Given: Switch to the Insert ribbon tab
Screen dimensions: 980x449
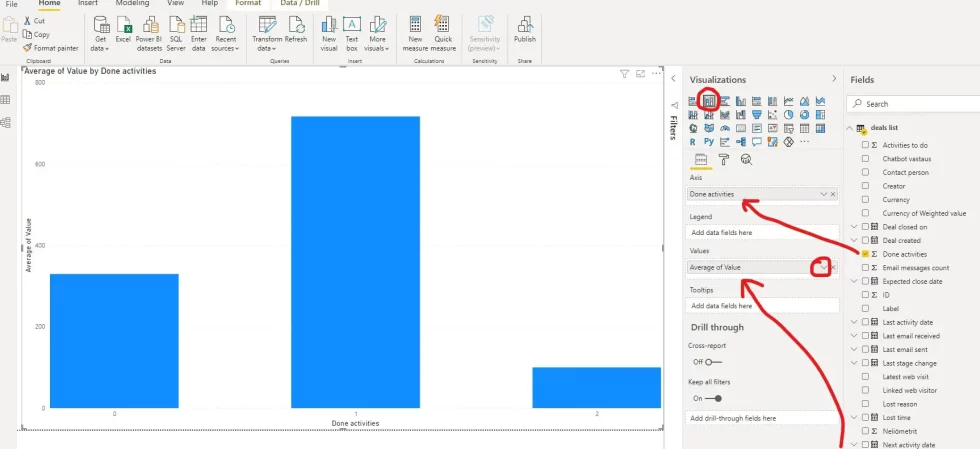Looking at the screenshot, I should 88,4.
